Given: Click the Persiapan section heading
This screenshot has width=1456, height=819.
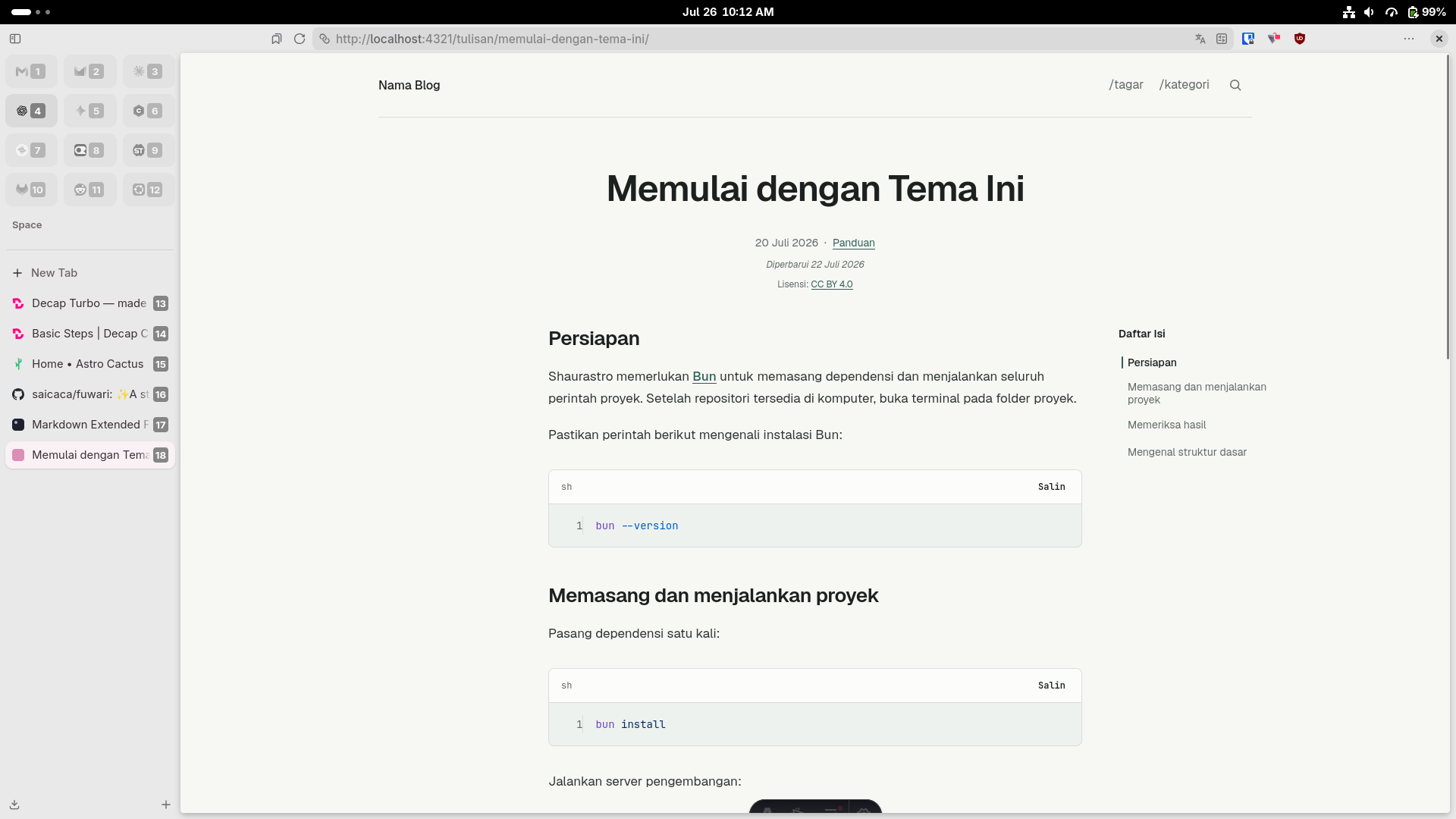Looking at the screenshot, I should point(594,338).
